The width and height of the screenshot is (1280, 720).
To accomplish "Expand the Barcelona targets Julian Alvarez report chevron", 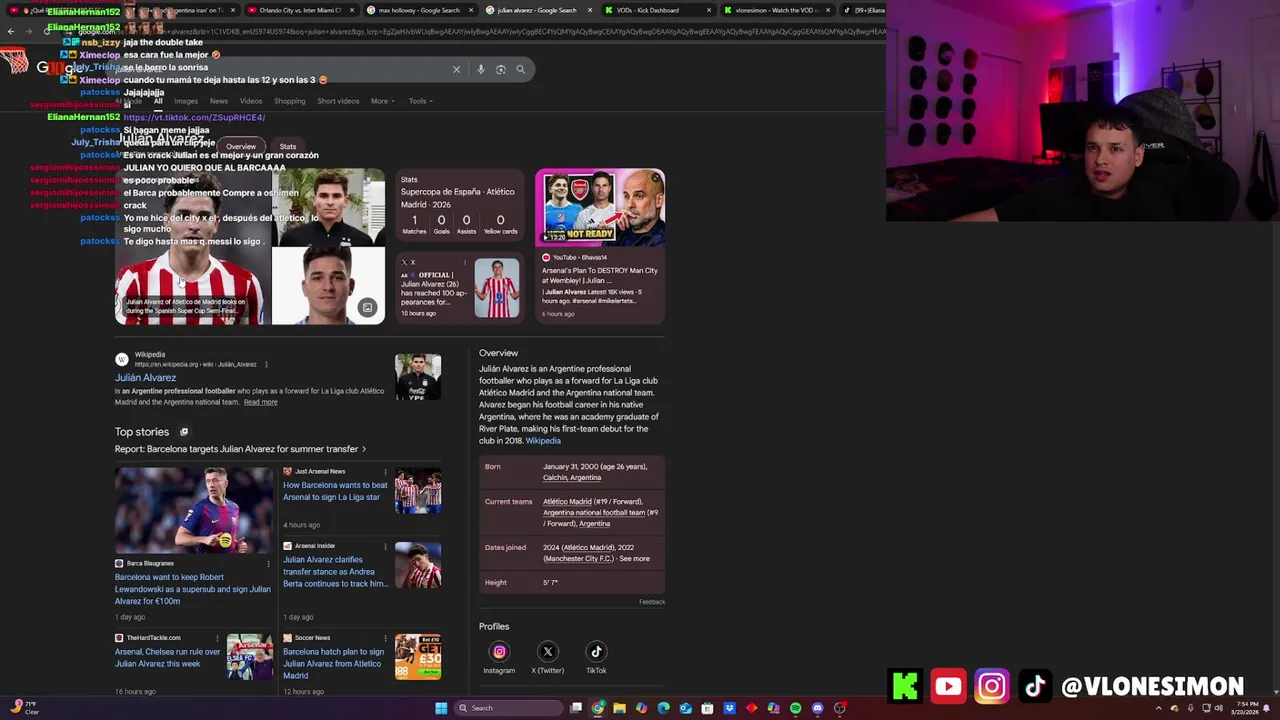I will coord(364,449).
